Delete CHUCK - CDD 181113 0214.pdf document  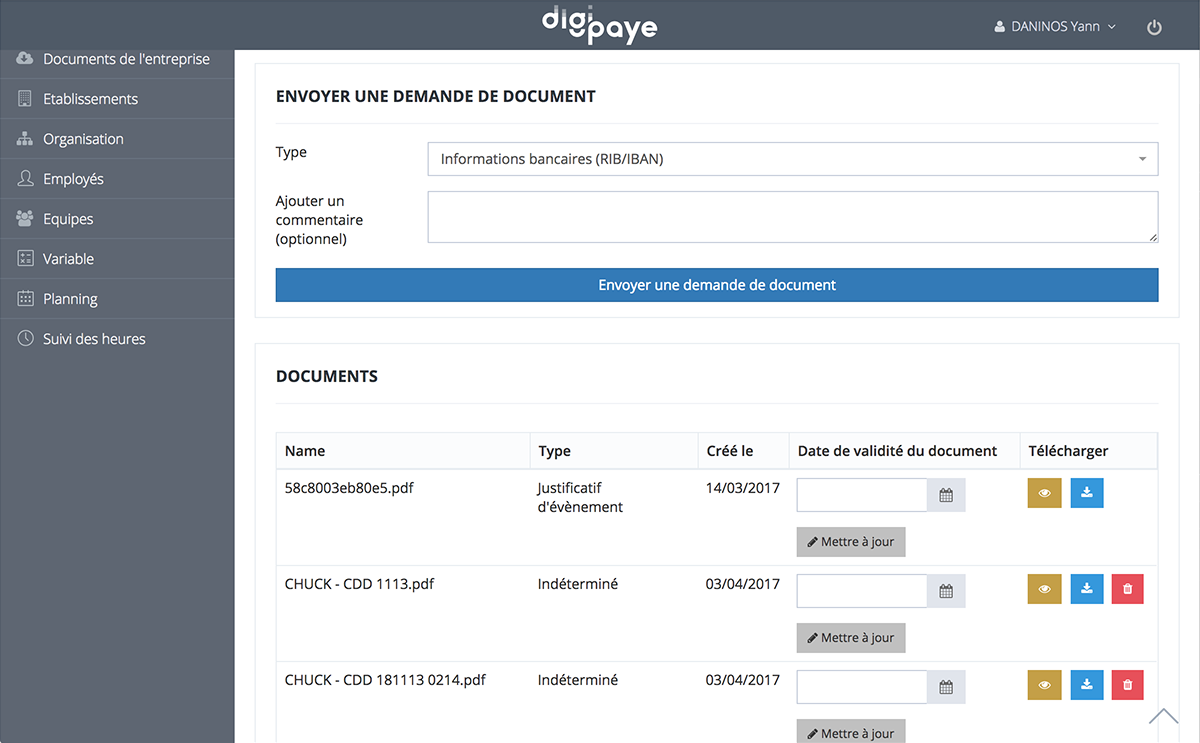coord(1127,685)
